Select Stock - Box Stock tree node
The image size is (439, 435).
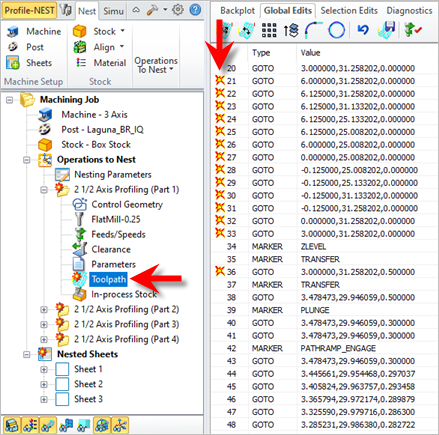click(84, 144)
